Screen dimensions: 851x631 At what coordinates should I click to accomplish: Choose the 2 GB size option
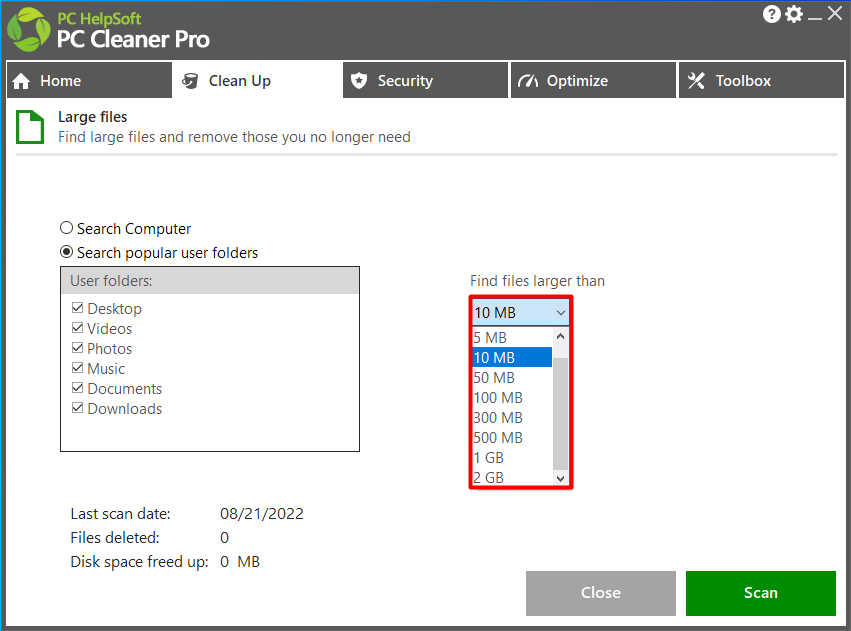pyautogui.click(x=512, y=477)
